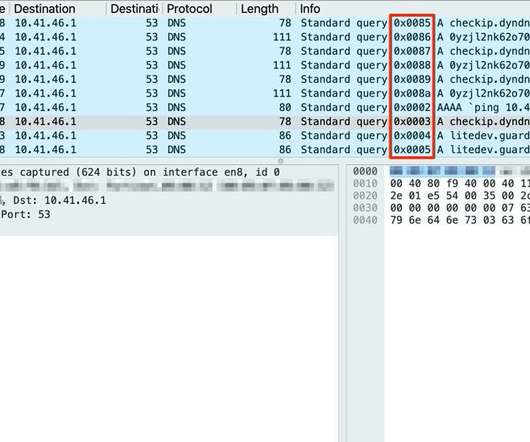The image size is (530, 442).
Task: Select the AAAA ping query 0x0002 packet
Action: pos(265,107)
